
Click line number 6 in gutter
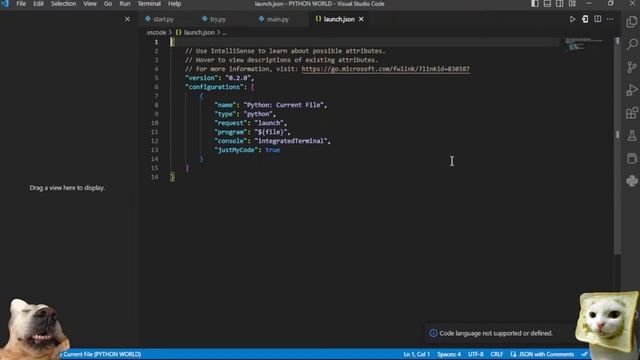156,87
